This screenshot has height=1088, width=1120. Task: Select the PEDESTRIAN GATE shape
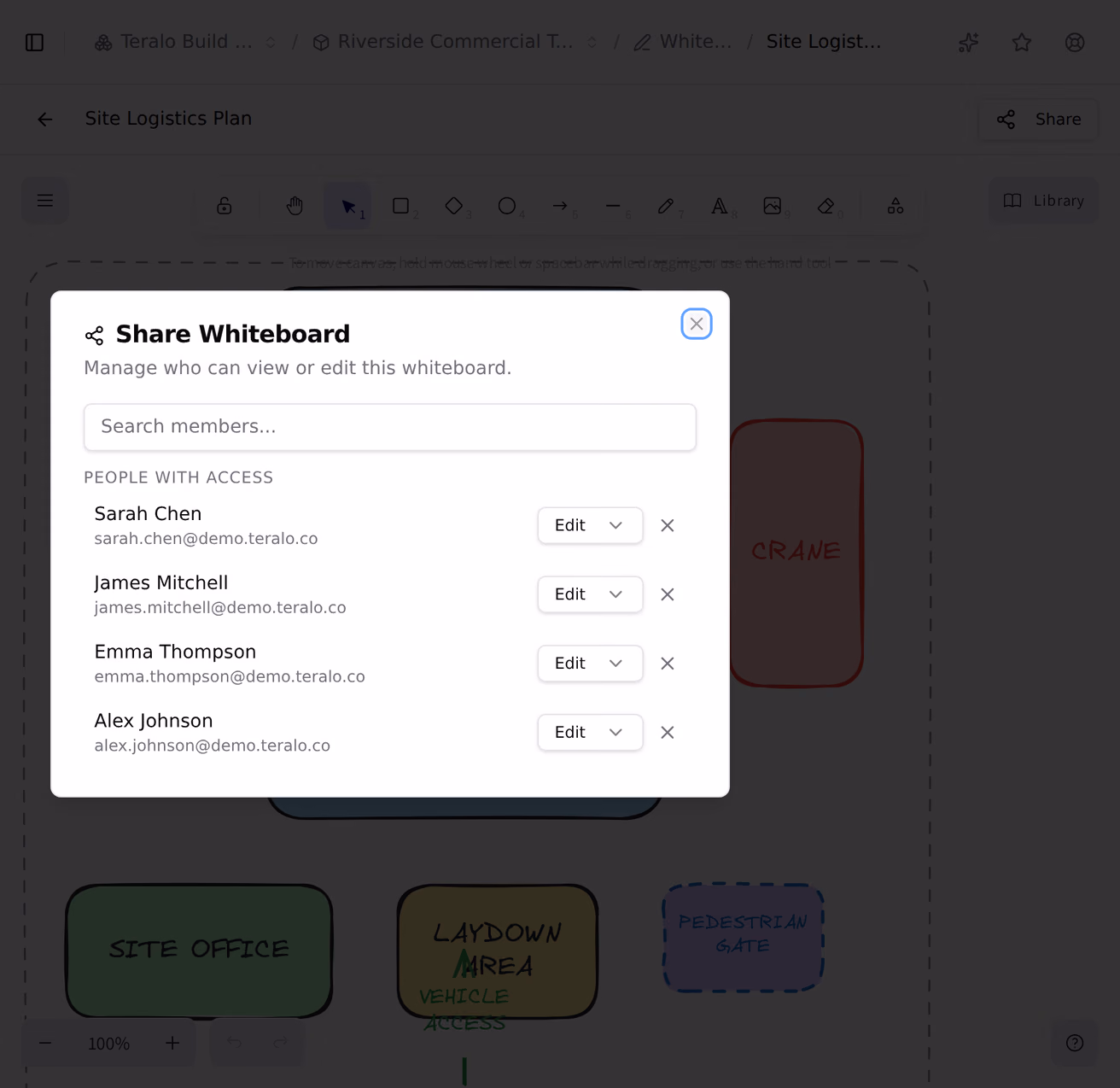coord(743,937)
